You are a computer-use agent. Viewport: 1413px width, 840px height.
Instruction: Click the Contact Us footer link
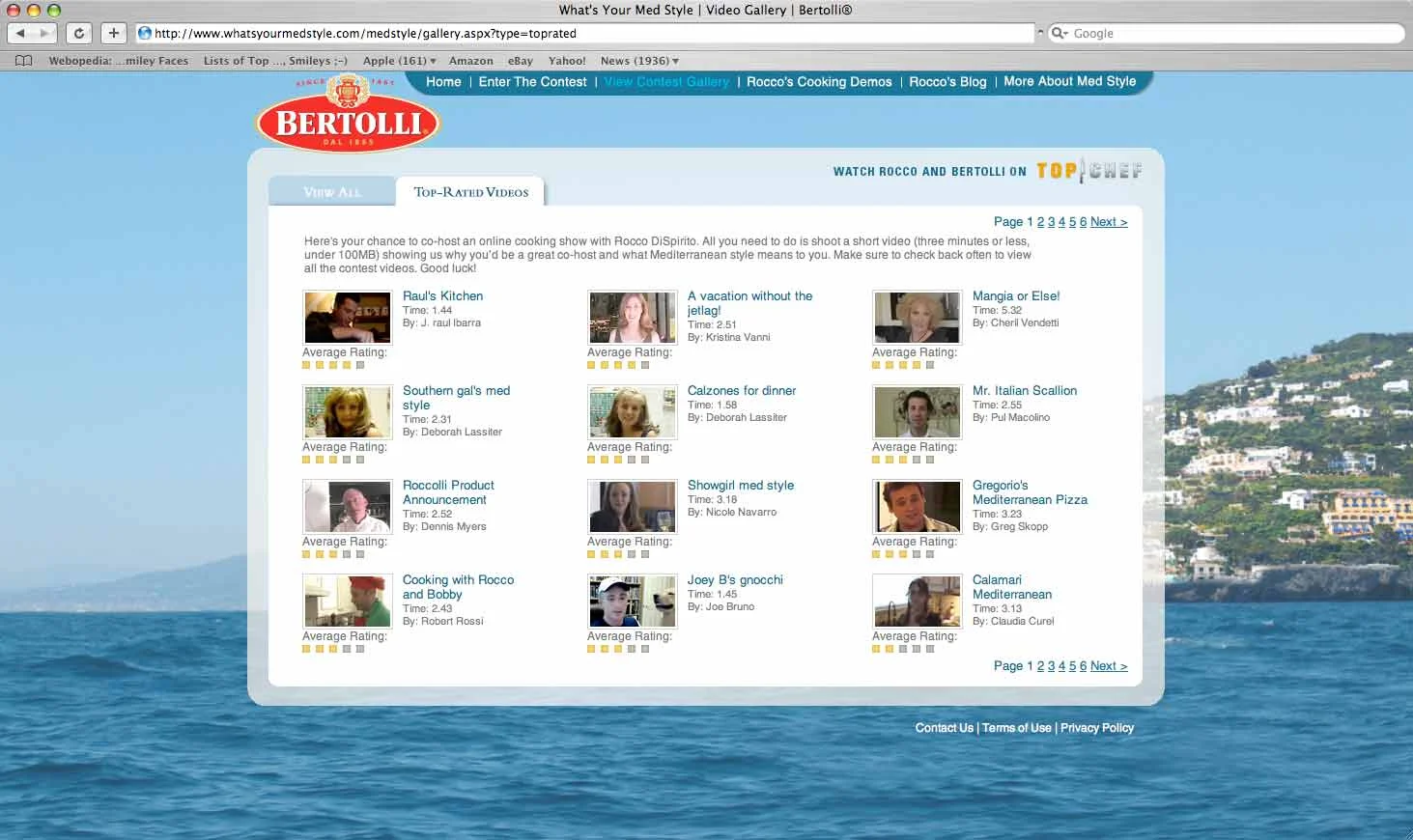(944, 728)
